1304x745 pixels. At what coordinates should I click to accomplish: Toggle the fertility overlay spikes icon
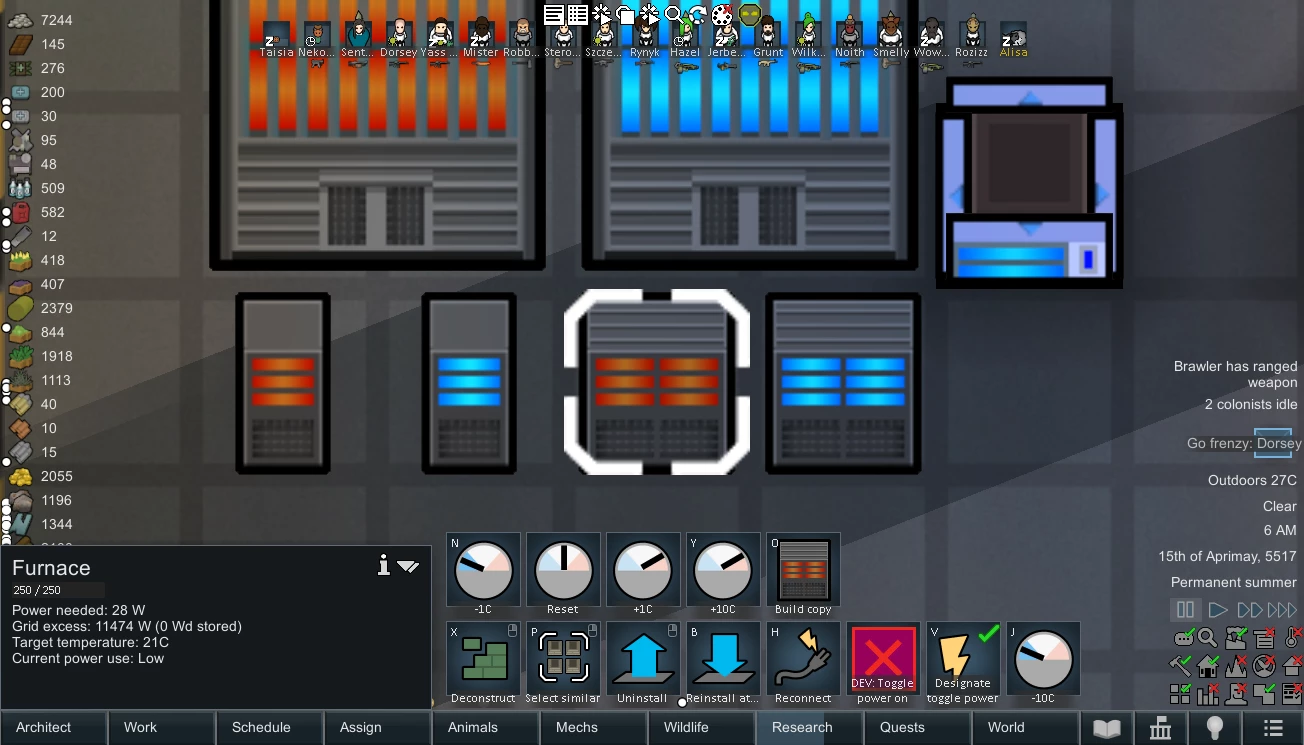tap(1237, 664)
